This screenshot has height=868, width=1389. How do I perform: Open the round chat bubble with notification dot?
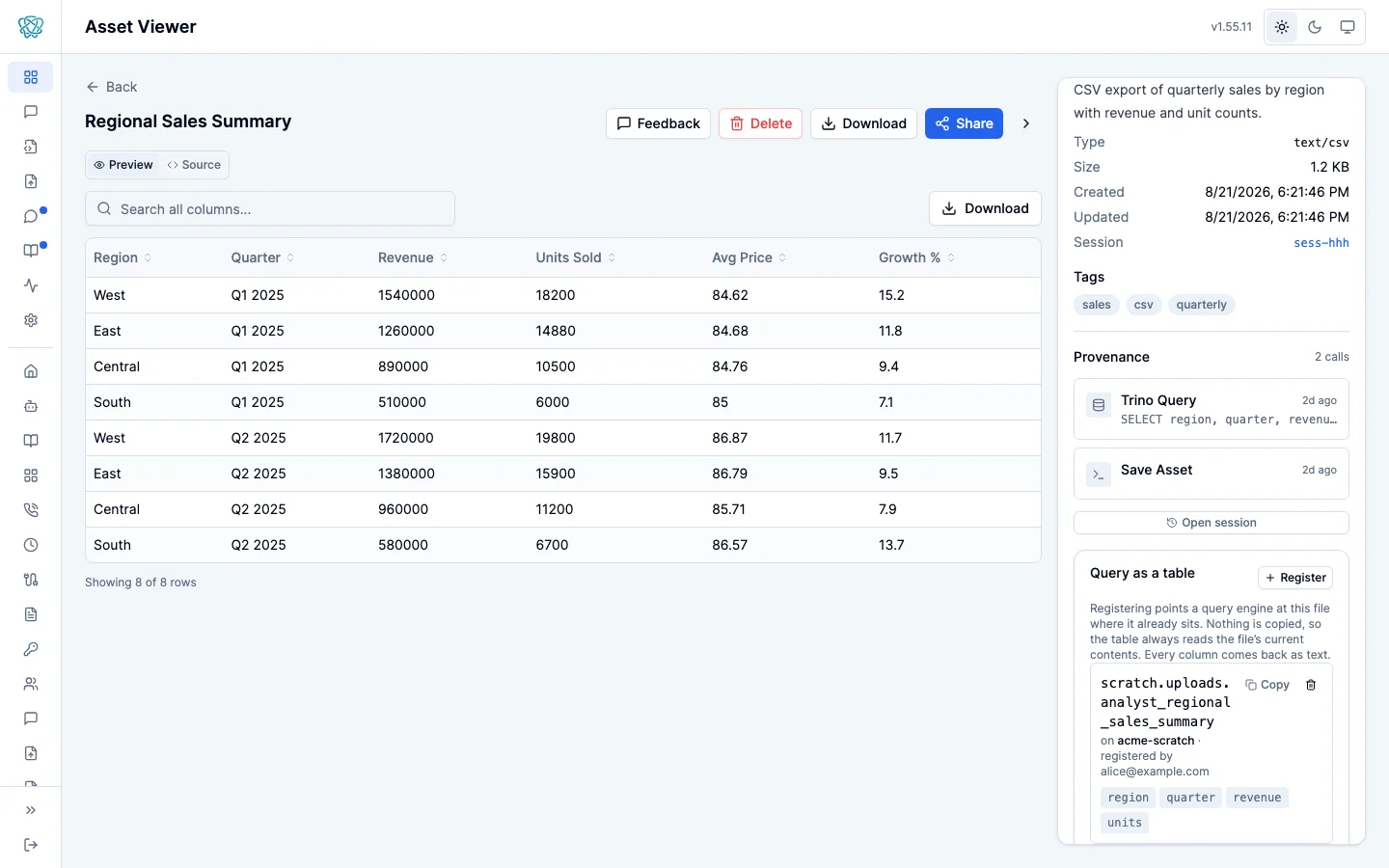[31, 216]
